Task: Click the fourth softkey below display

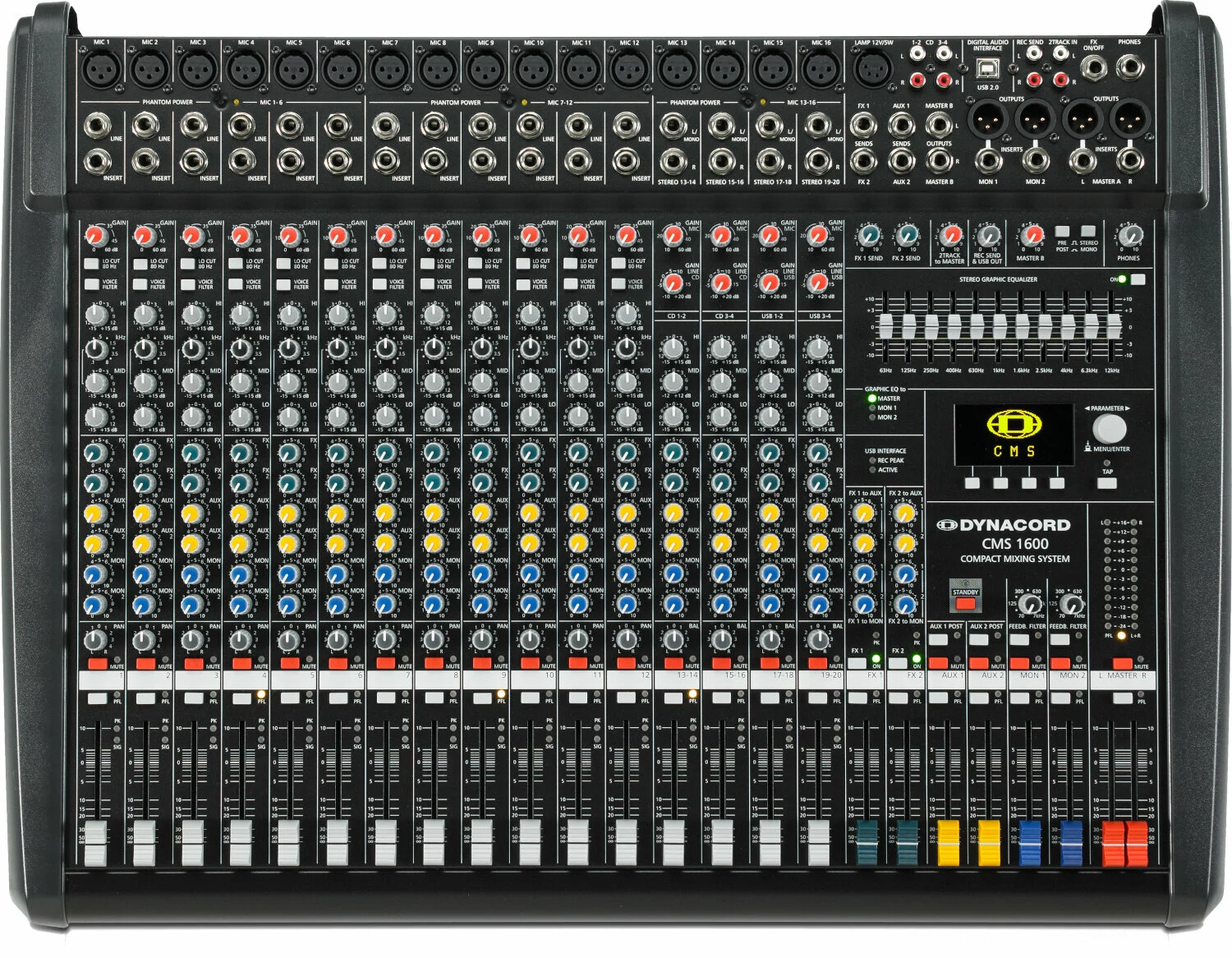Action: pyautogui.click(x=1057, y=483)
